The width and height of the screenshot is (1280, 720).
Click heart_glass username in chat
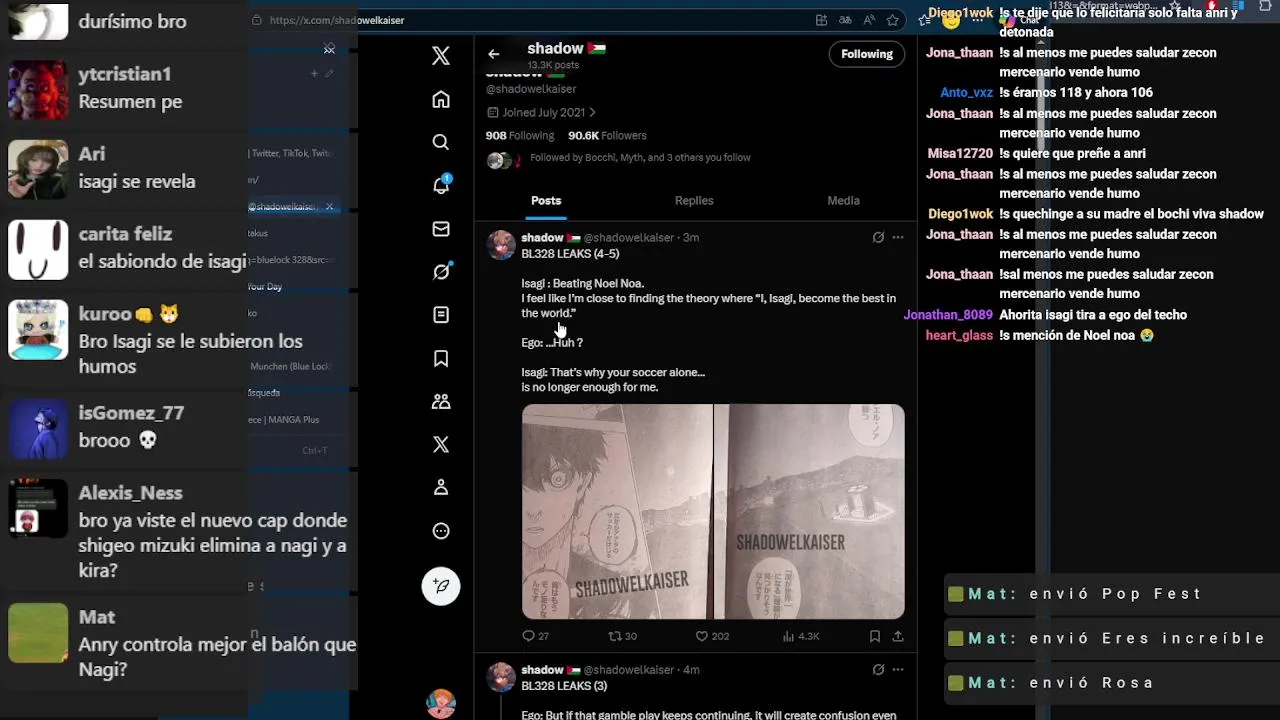point(959,335)
